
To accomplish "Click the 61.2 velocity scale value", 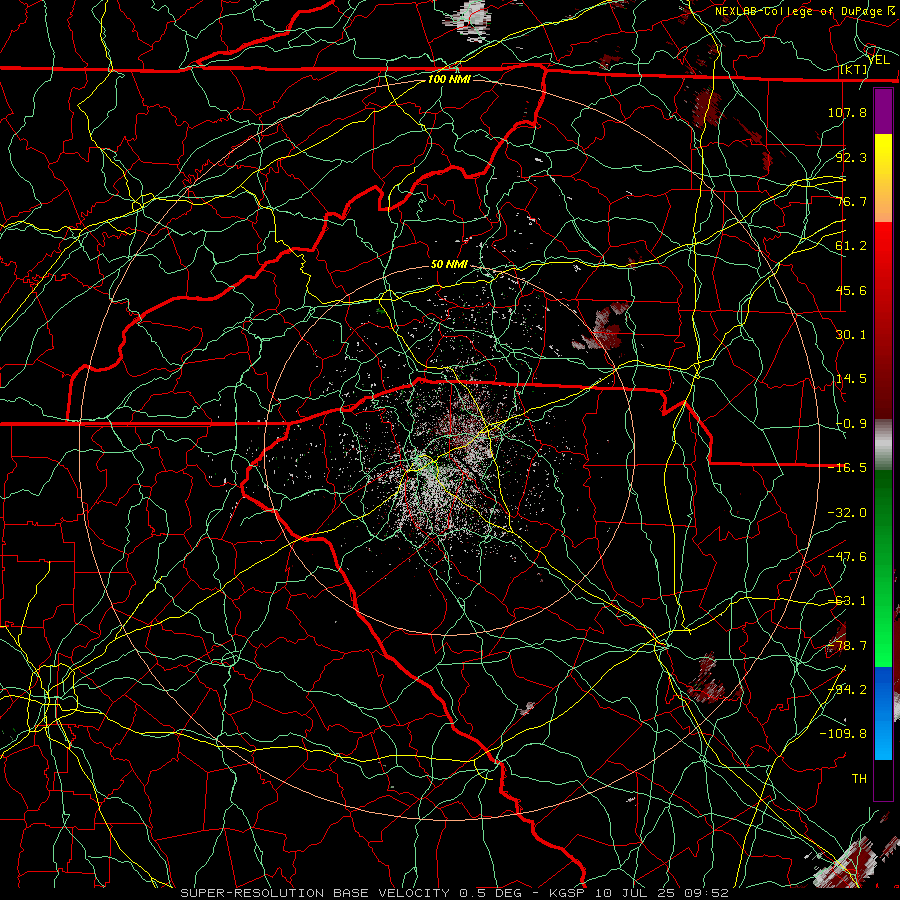I will 851,246.
